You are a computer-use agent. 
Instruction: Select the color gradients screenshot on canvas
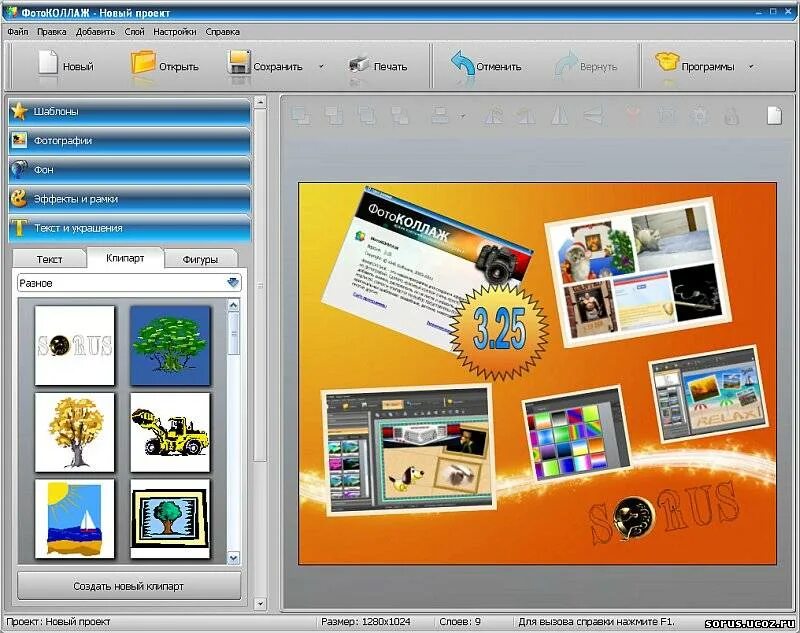tap(575, 434)
